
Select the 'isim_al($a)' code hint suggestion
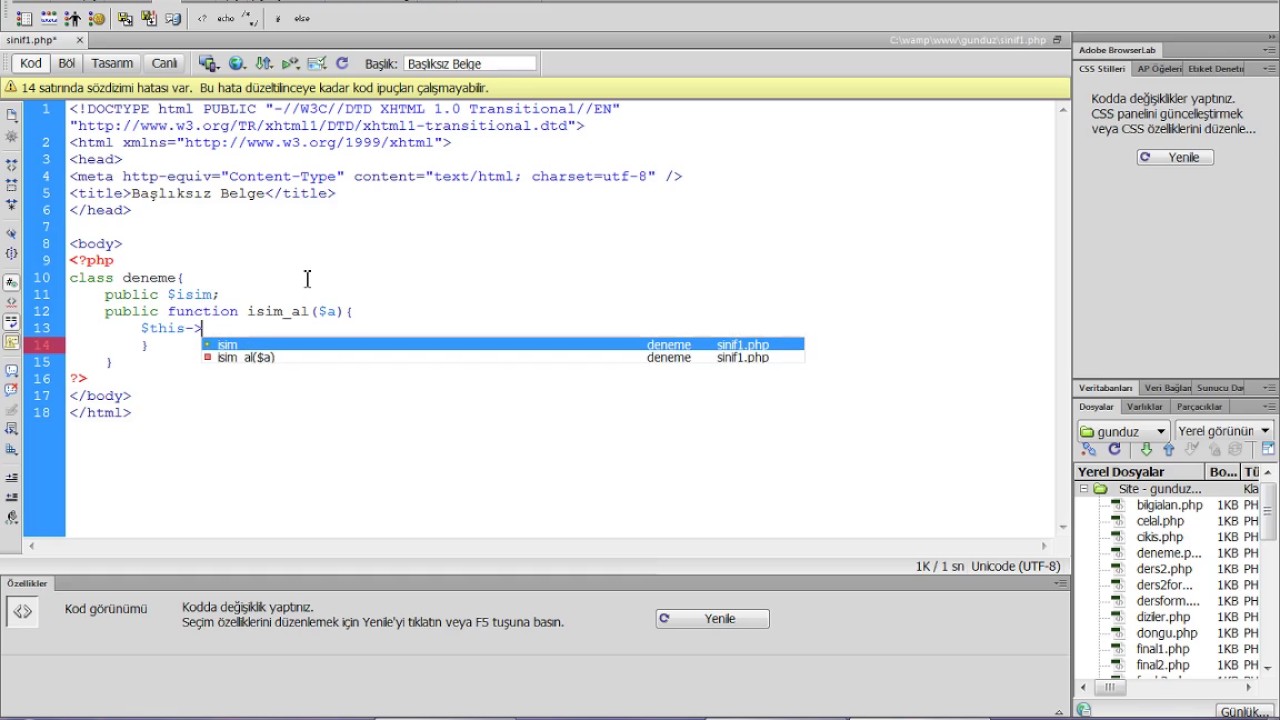tap(503, 357)
